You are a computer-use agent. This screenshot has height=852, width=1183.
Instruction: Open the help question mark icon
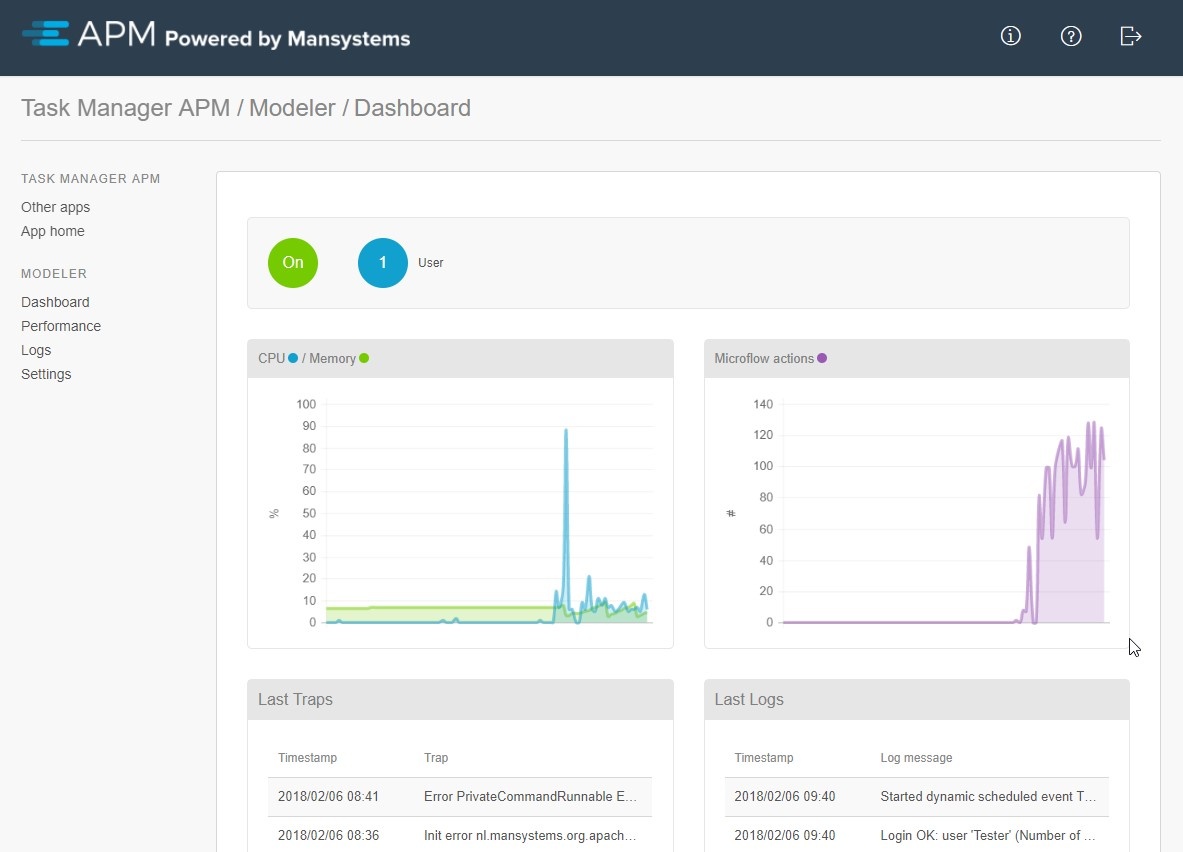click(1071, 35)
